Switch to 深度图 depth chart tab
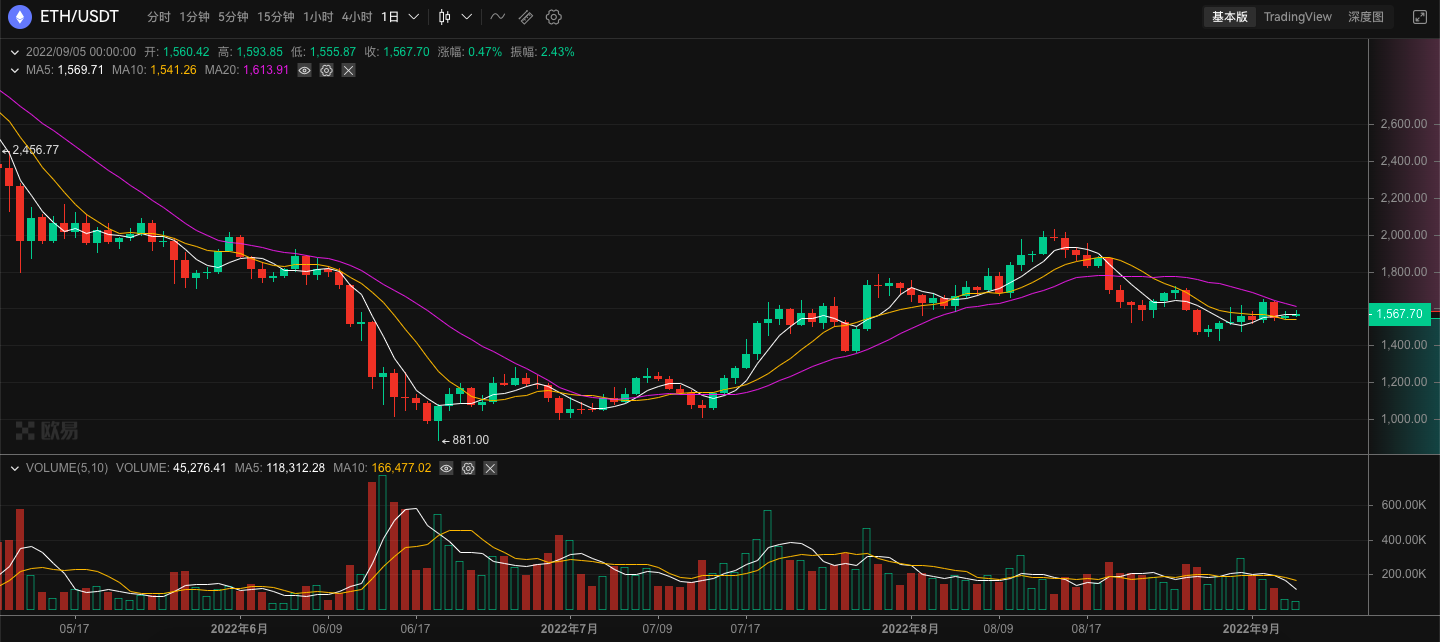Image resolution: width=1440 pixels, height=642 pixels. 1365,17
